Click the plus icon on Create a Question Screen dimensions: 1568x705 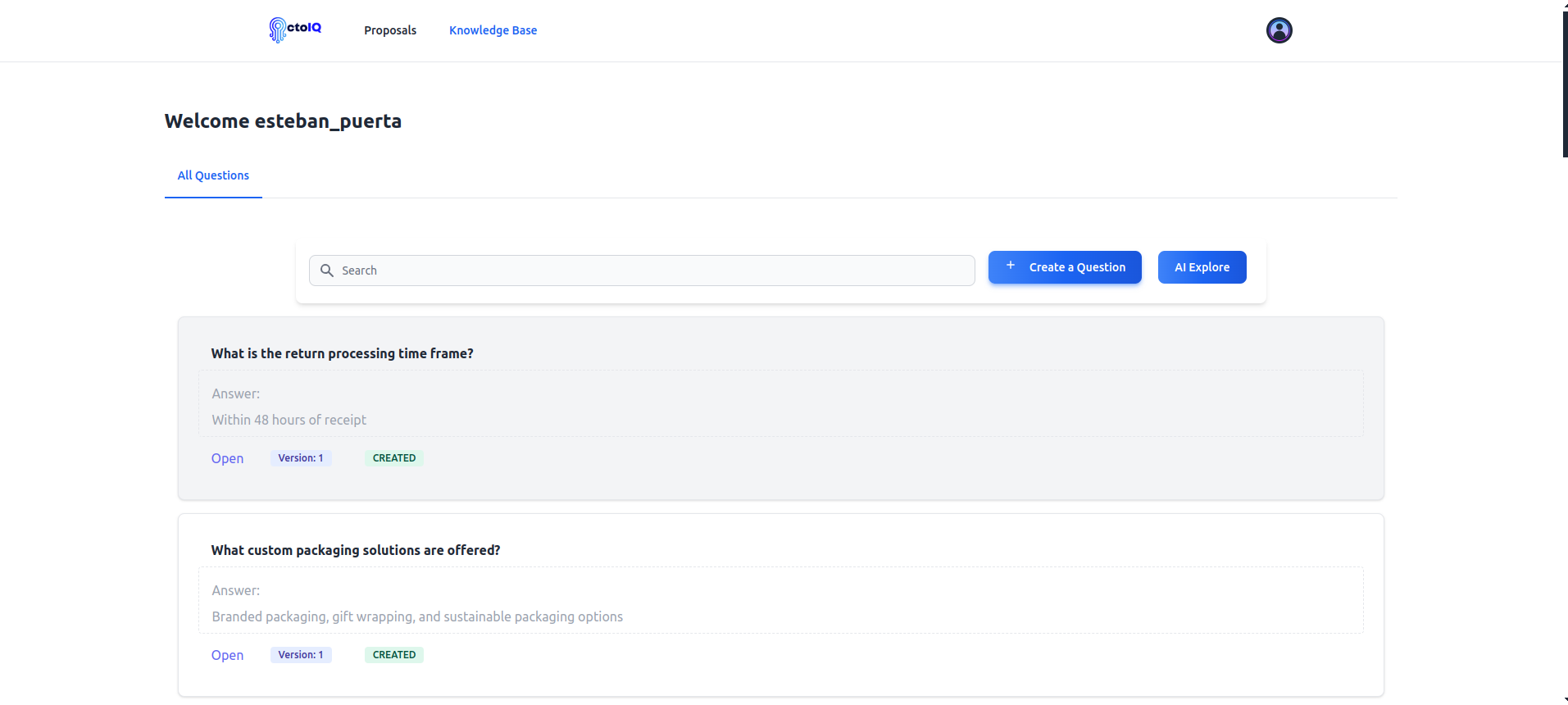[x=1011, y=266]
